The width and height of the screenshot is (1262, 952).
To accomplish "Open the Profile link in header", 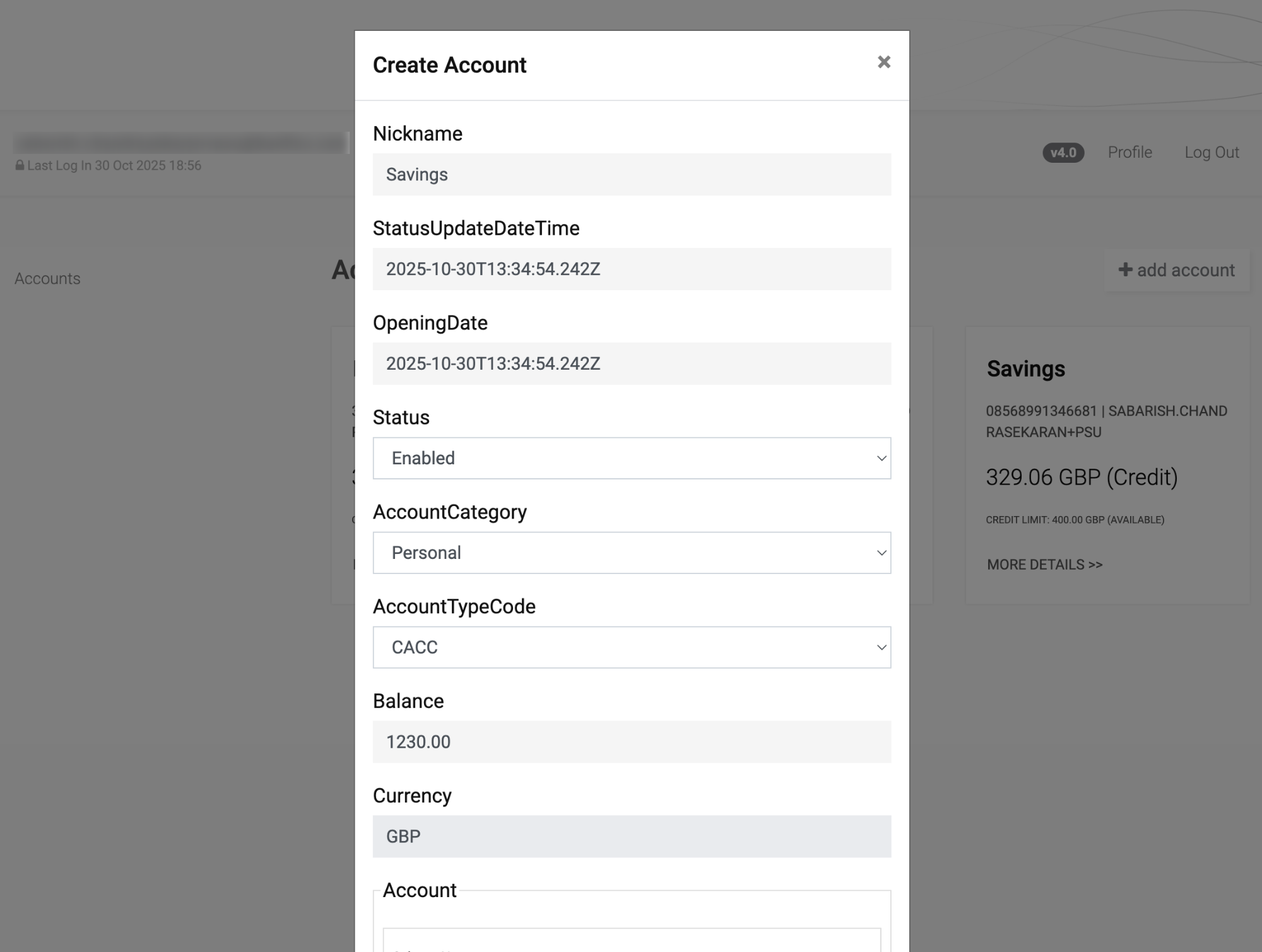I will tap(1129, 152).
